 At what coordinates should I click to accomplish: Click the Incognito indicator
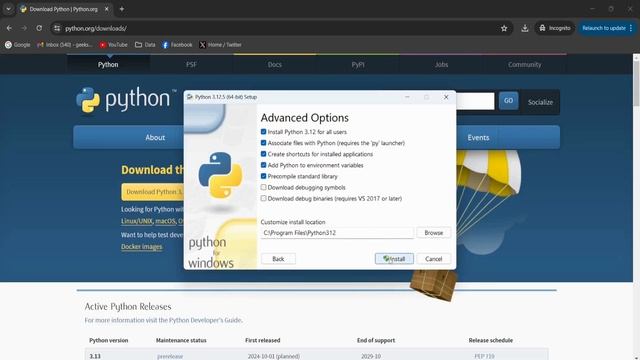point(555,28)
